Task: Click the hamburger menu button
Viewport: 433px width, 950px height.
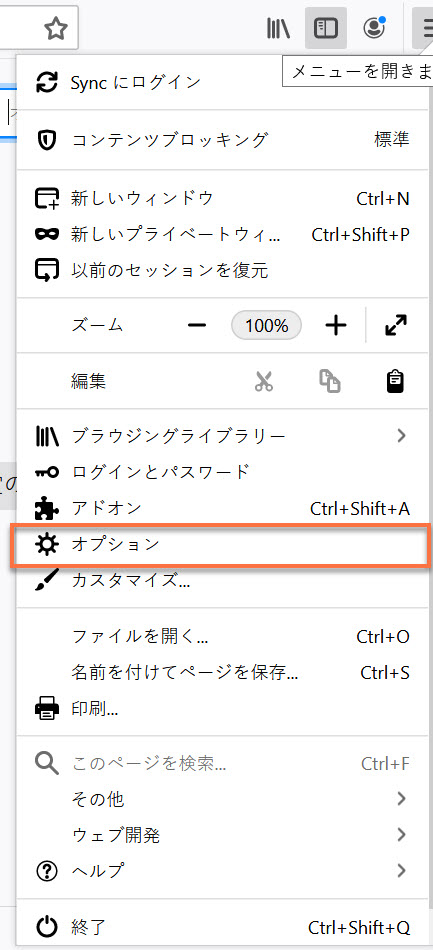Action: click(x=423, y=28)
